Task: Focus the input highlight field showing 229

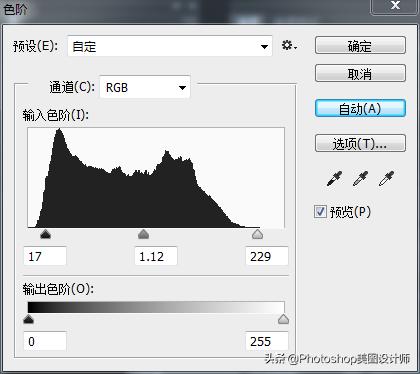Action: click(267, 256)
